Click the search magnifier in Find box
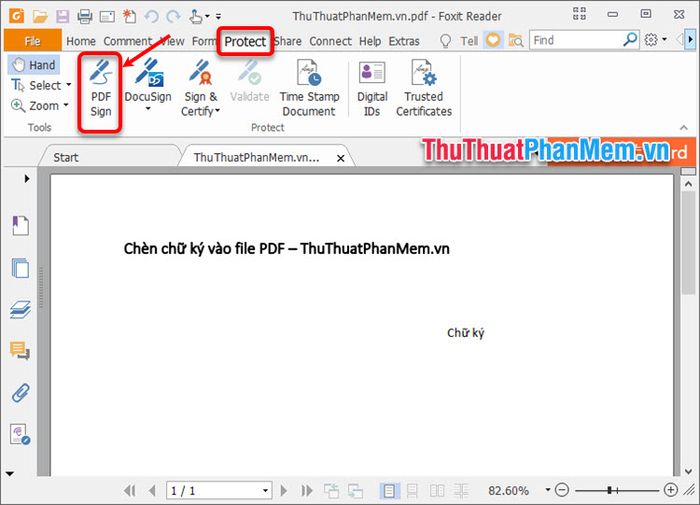 point(630,40)
